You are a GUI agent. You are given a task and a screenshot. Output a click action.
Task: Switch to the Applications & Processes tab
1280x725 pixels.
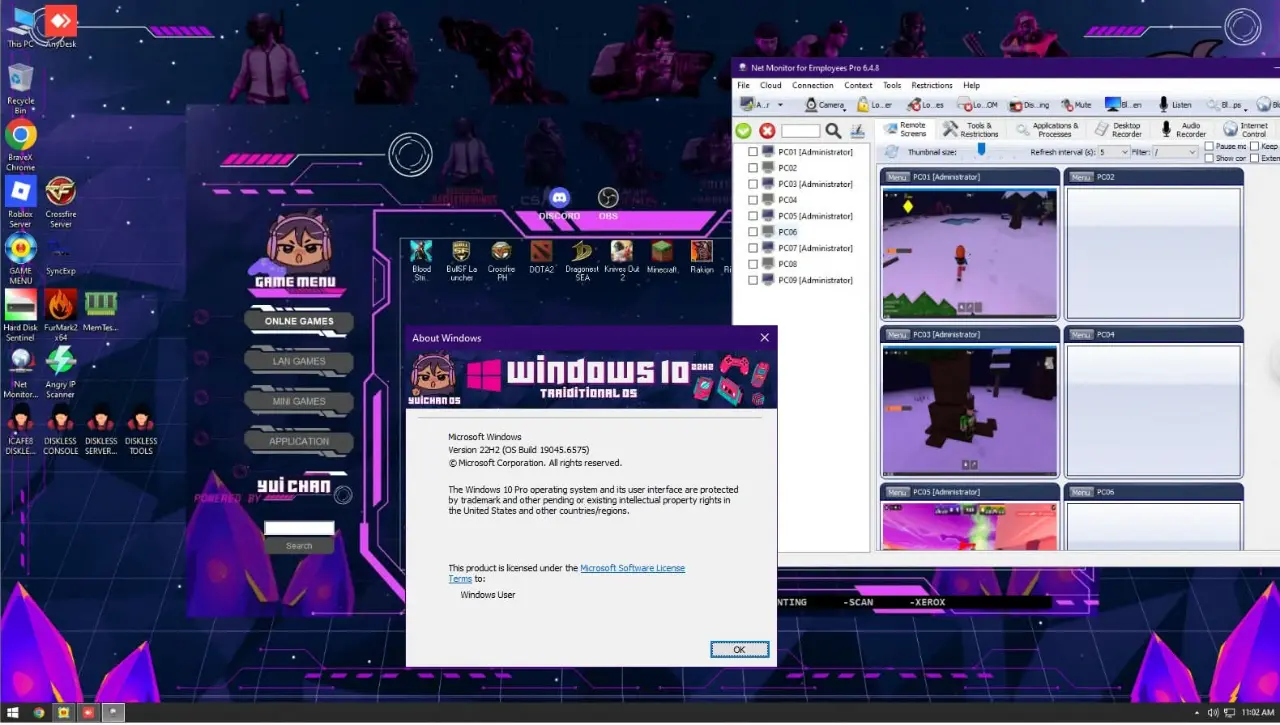1047,130
